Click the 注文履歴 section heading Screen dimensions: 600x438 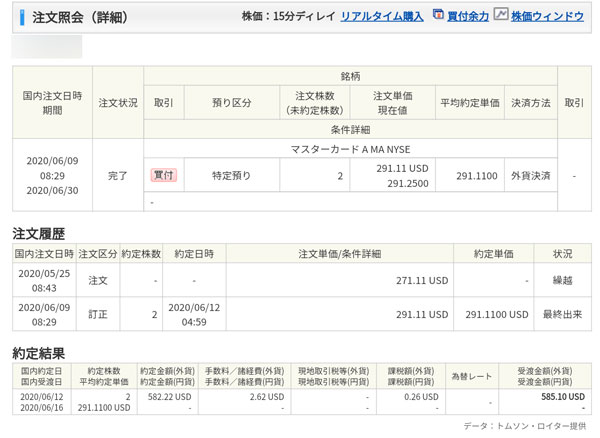click(38, 233)
